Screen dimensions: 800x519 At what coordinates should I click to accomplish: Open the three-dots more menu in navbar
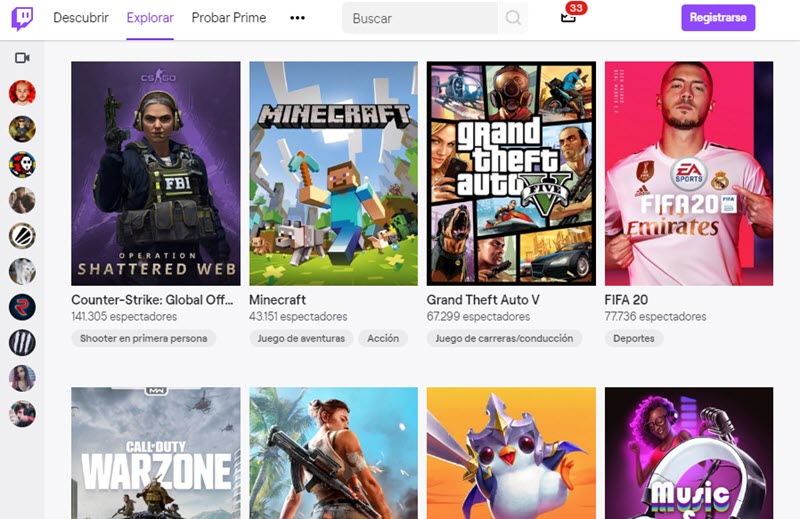pos(297,18)
